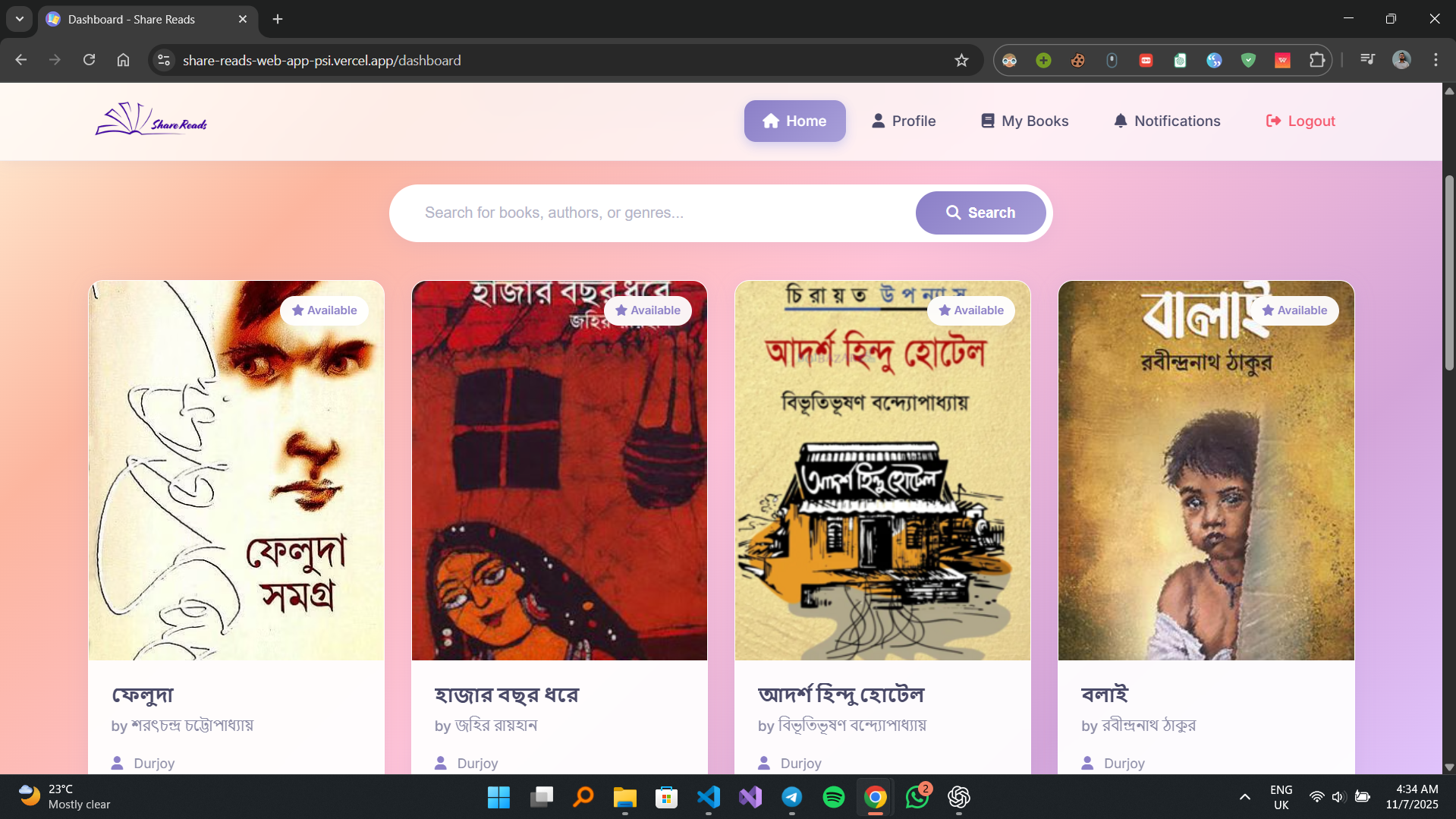Image resolution: width=1456 pixels, height=819 pixels.
Task: Click the scrollbar down arrow
Action: (x=1448, y=767)
